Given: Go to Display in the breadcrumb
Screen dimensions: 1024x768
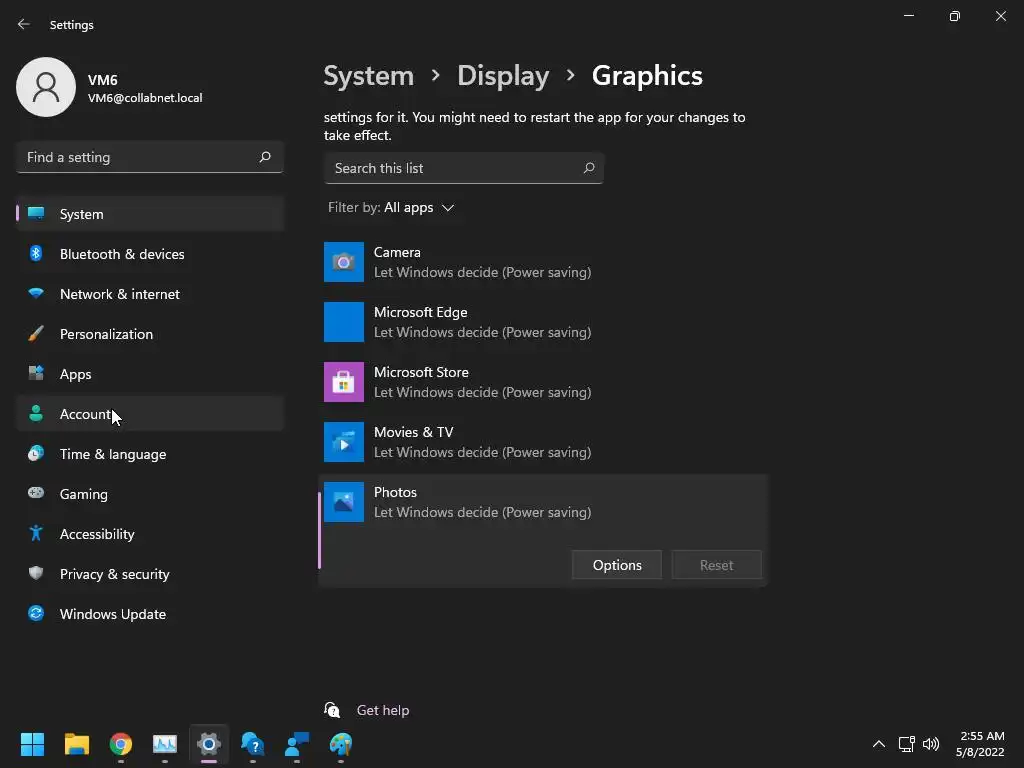Looking at the screenshot, I should (x=503, y=76).
